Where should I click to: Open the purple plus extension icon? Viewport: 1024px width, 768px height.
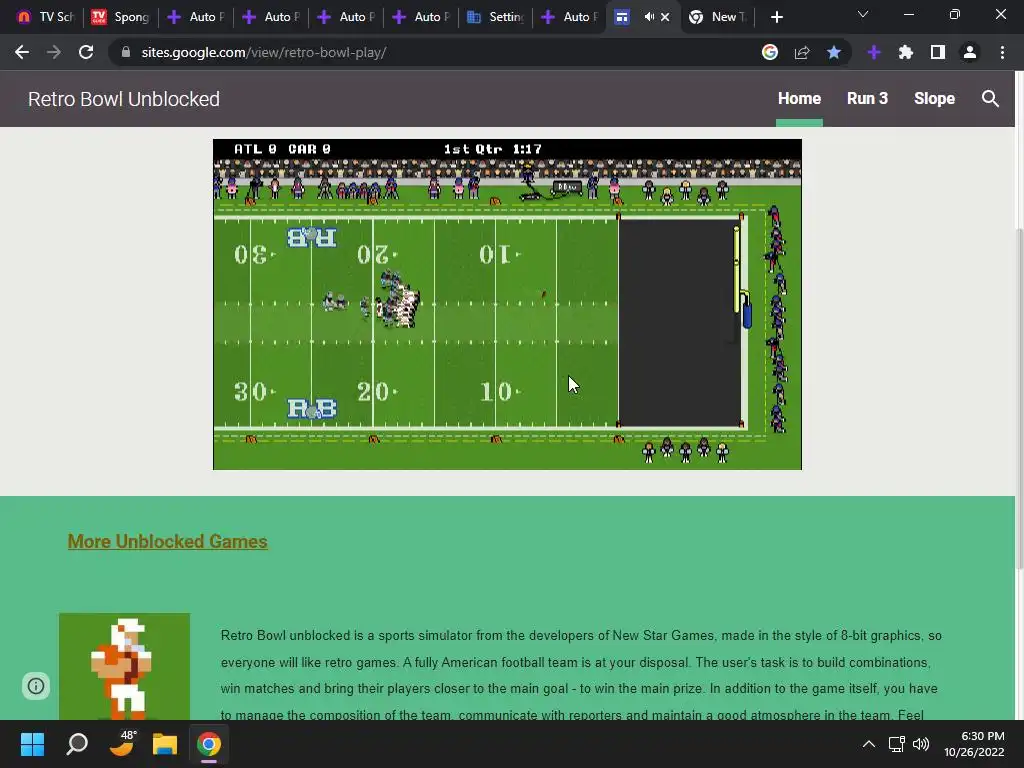874,52
